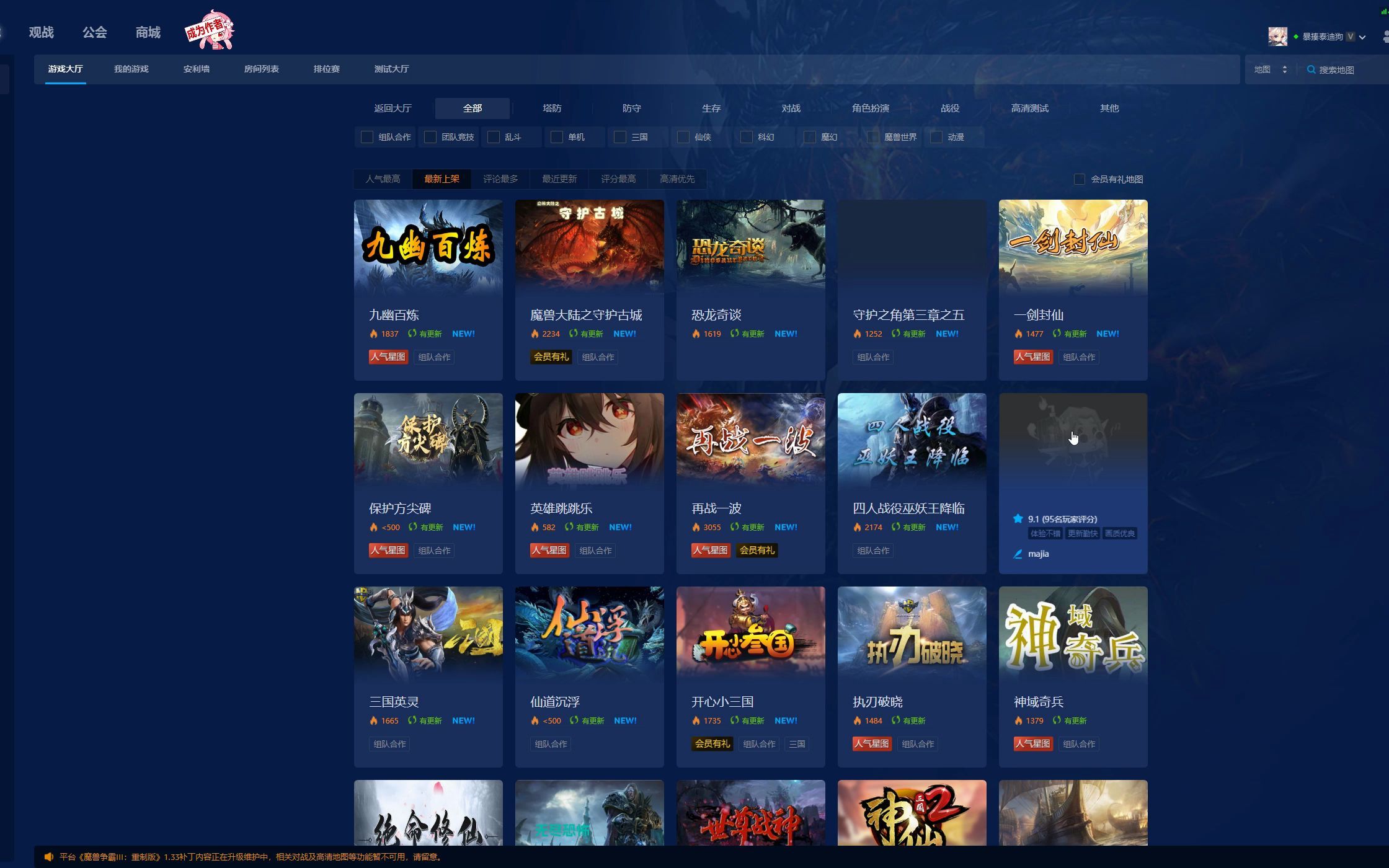Click the star rating icon on the majia card
Screen dimensions: 1389x868
(1018, 519)
